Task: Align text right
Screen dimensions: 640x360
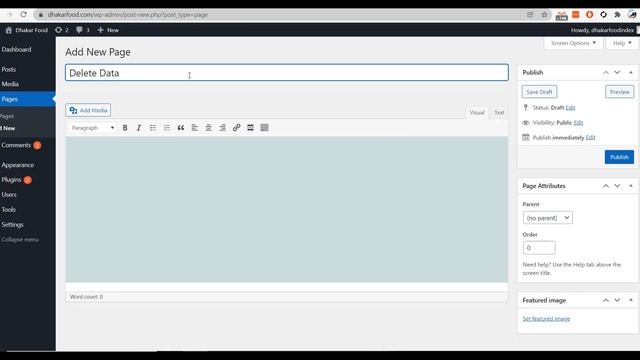Action: tap(222, 128)
